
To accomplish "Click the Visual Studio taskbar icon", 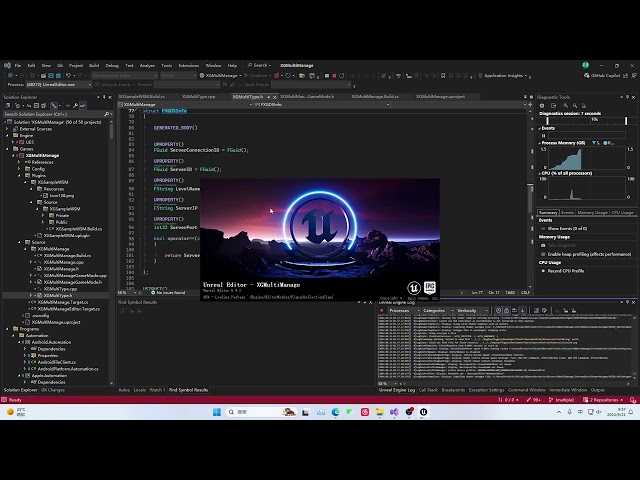I will 394,412.
